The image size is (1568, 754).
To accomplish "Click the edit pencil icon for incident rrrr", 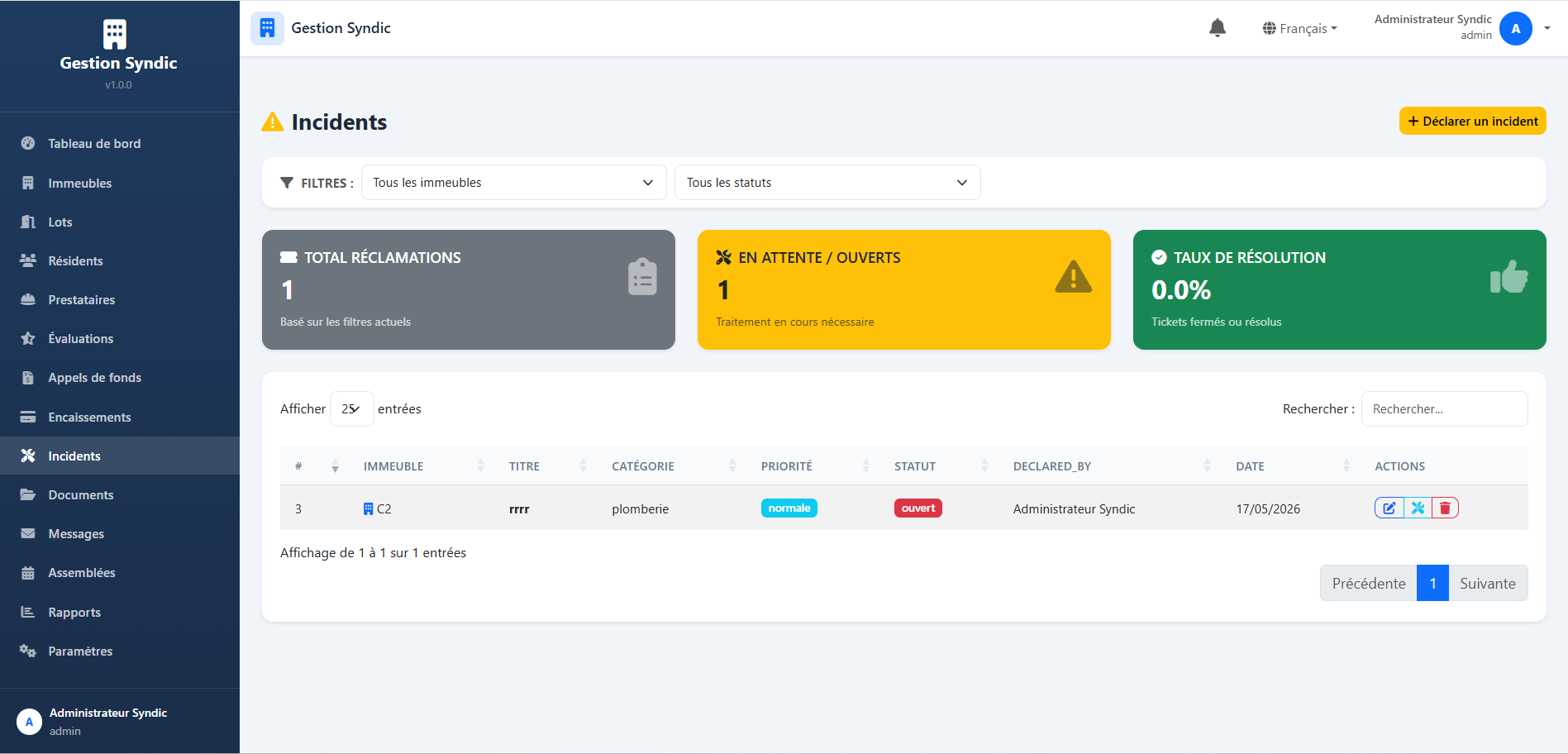I will coord(1389,508).
